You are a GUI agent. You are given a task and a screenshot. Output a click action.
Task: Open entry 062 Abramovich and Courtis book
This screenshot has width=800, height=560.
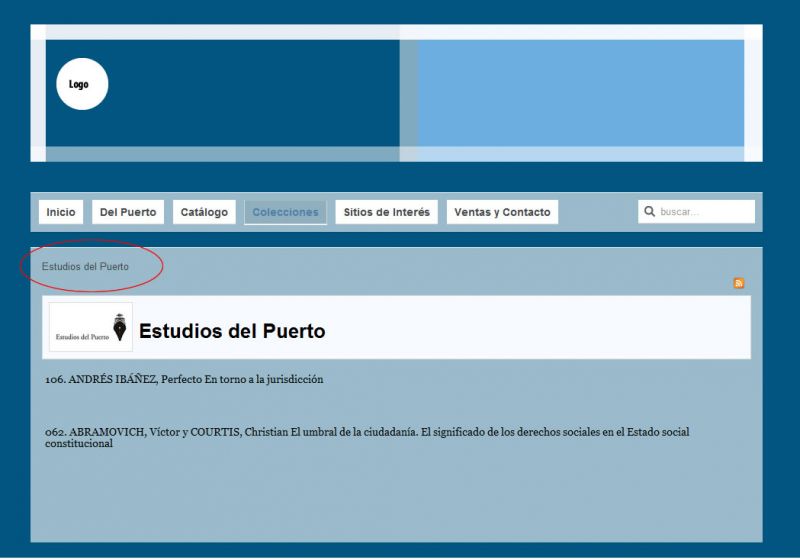[x=367, y=438]
